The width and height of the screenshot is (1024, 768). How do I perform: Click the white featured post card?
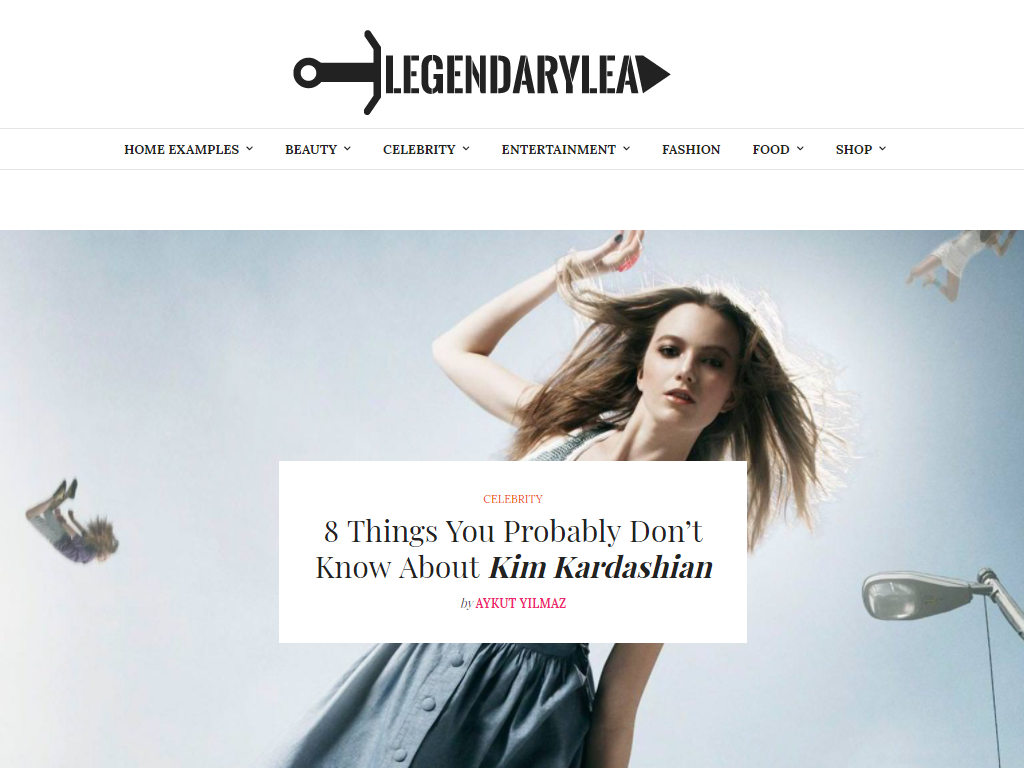tap(513, 552)
